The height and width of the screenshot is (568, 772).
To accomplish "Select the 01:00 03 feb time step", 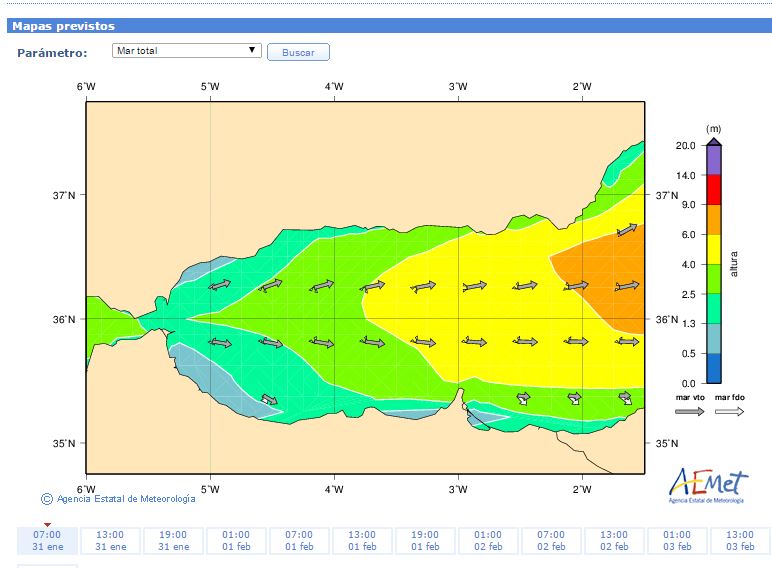I will 677,541.
